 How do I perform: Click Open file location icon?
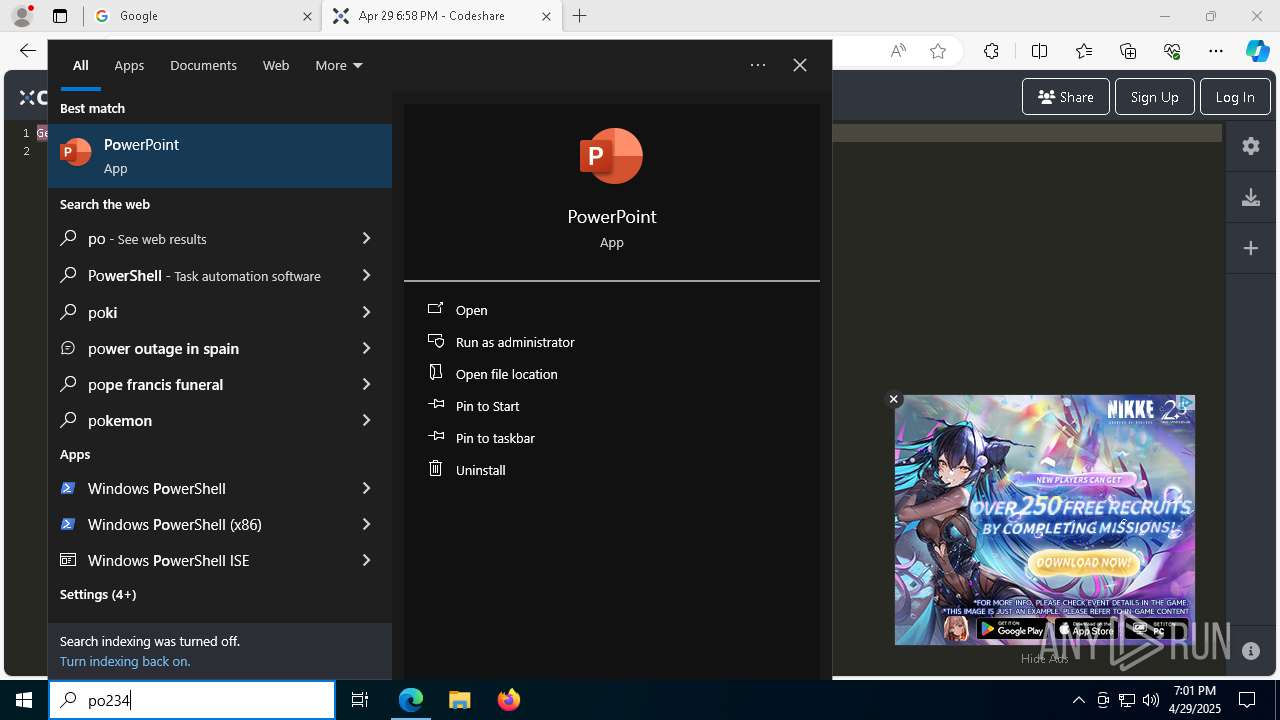(435, 373)
